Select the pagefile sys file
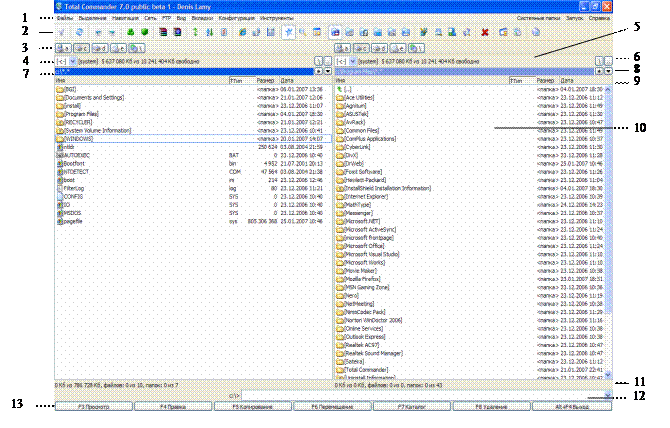 (x=194, y=221)
